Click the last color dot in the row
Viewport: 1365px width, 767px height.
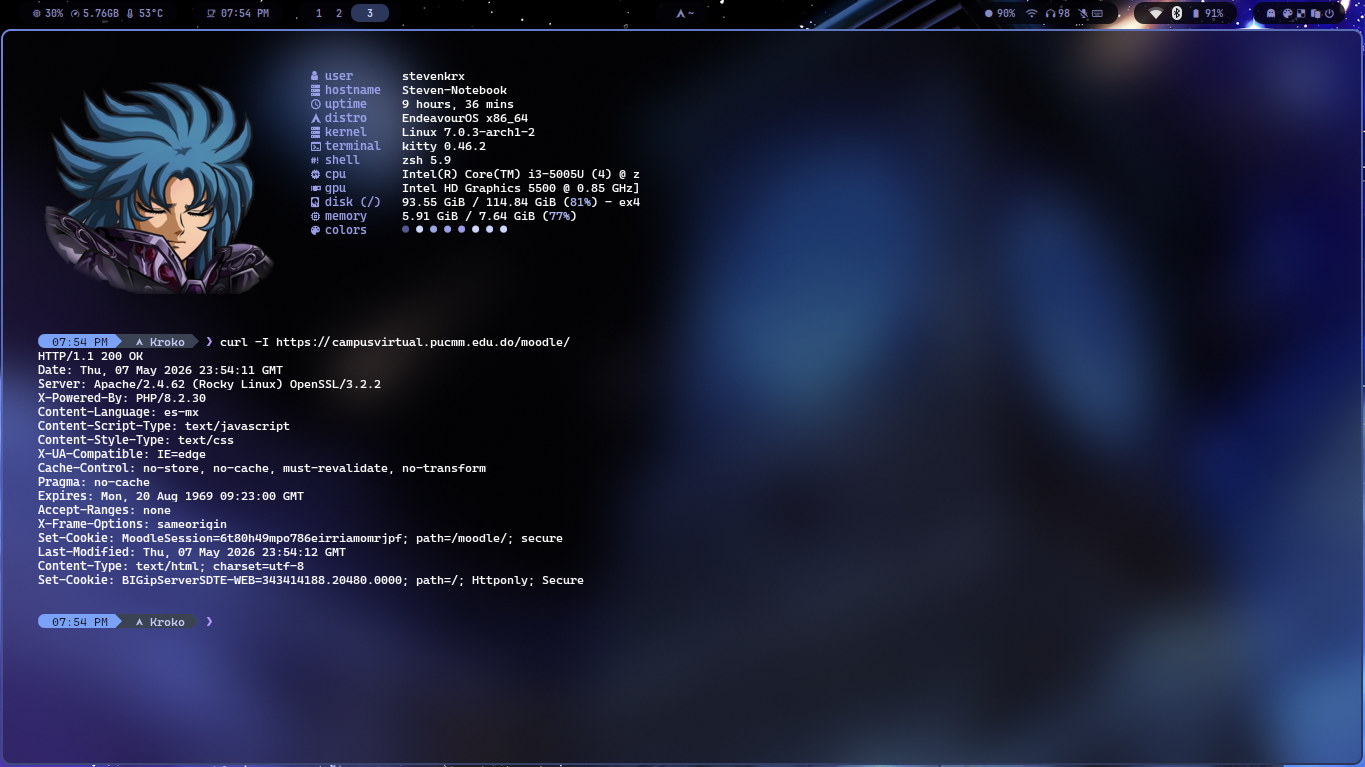[503, 229]
